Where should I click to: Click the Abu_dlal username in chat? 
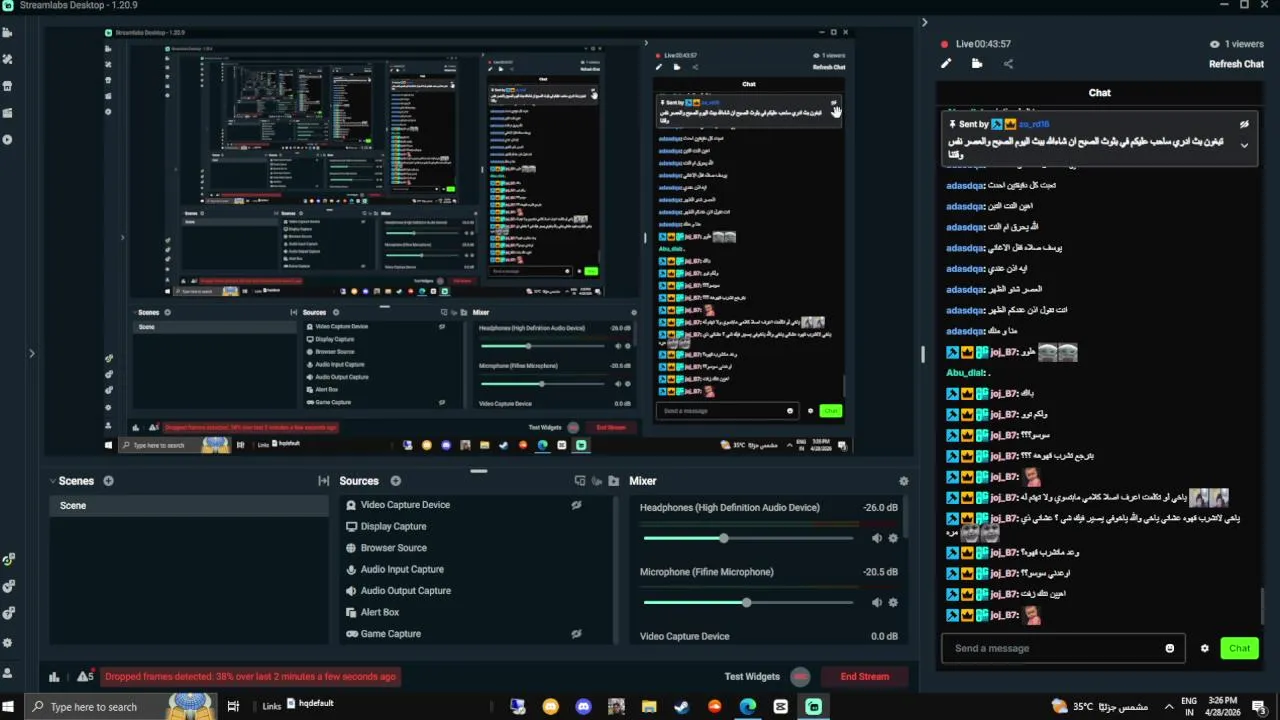point(964,373)
